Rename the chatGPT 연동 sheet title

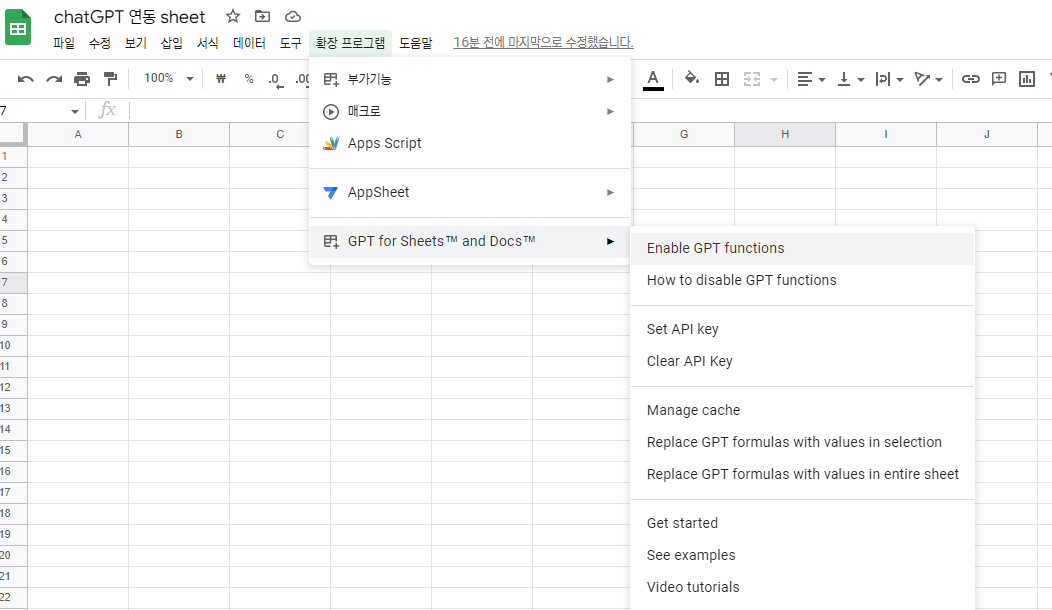[x=129, y=17]
